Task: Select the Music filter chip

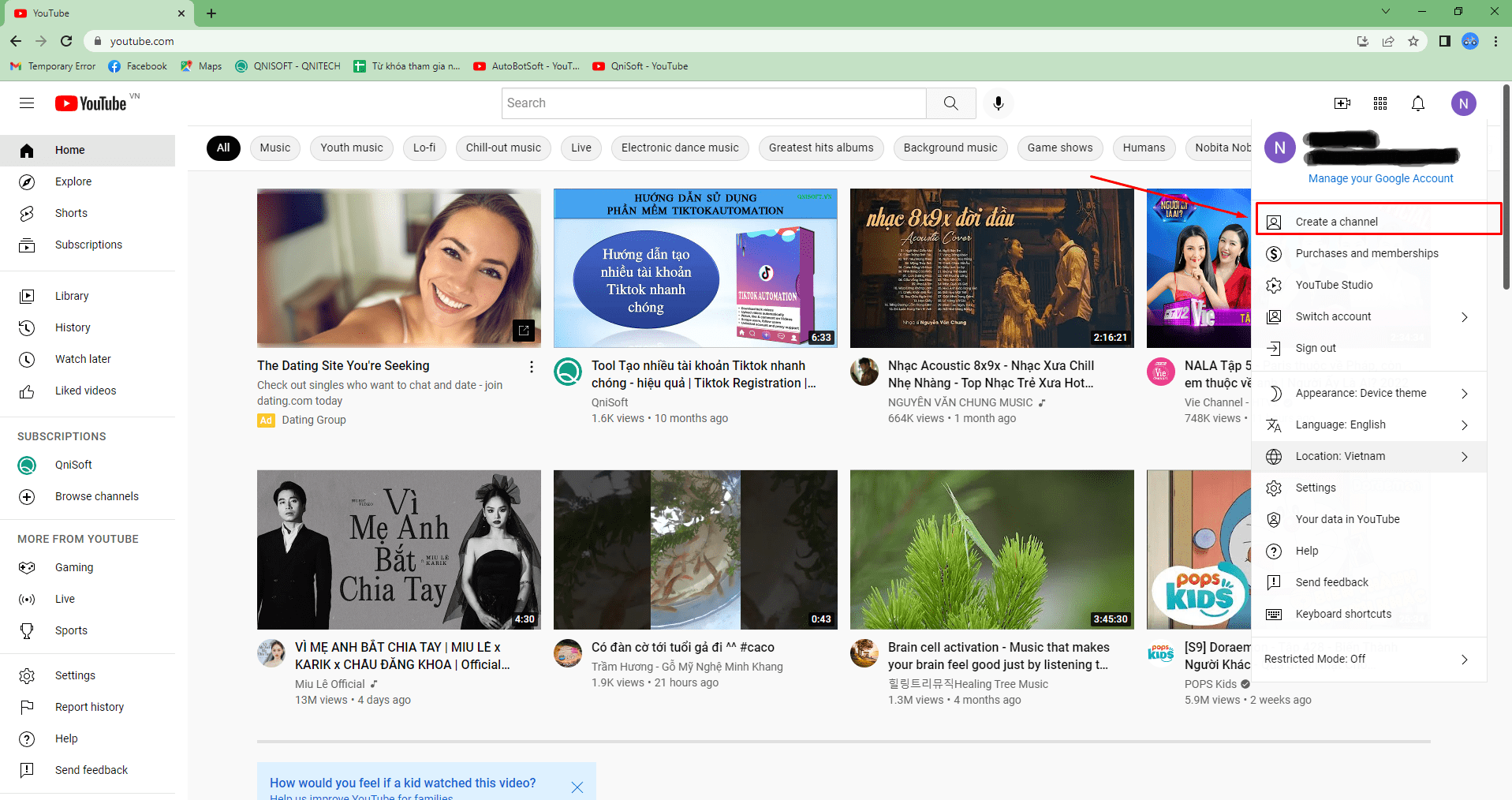Action: point(275,148)
